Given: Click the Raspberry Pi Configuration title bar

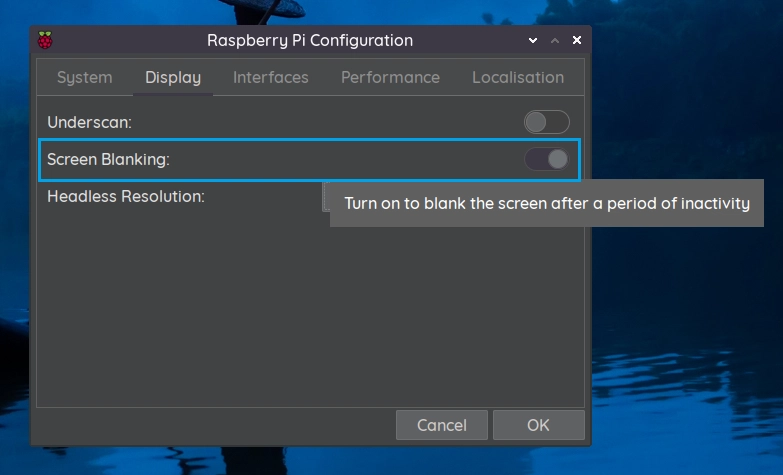Looking at the screenshot, I should click(310, 40).
